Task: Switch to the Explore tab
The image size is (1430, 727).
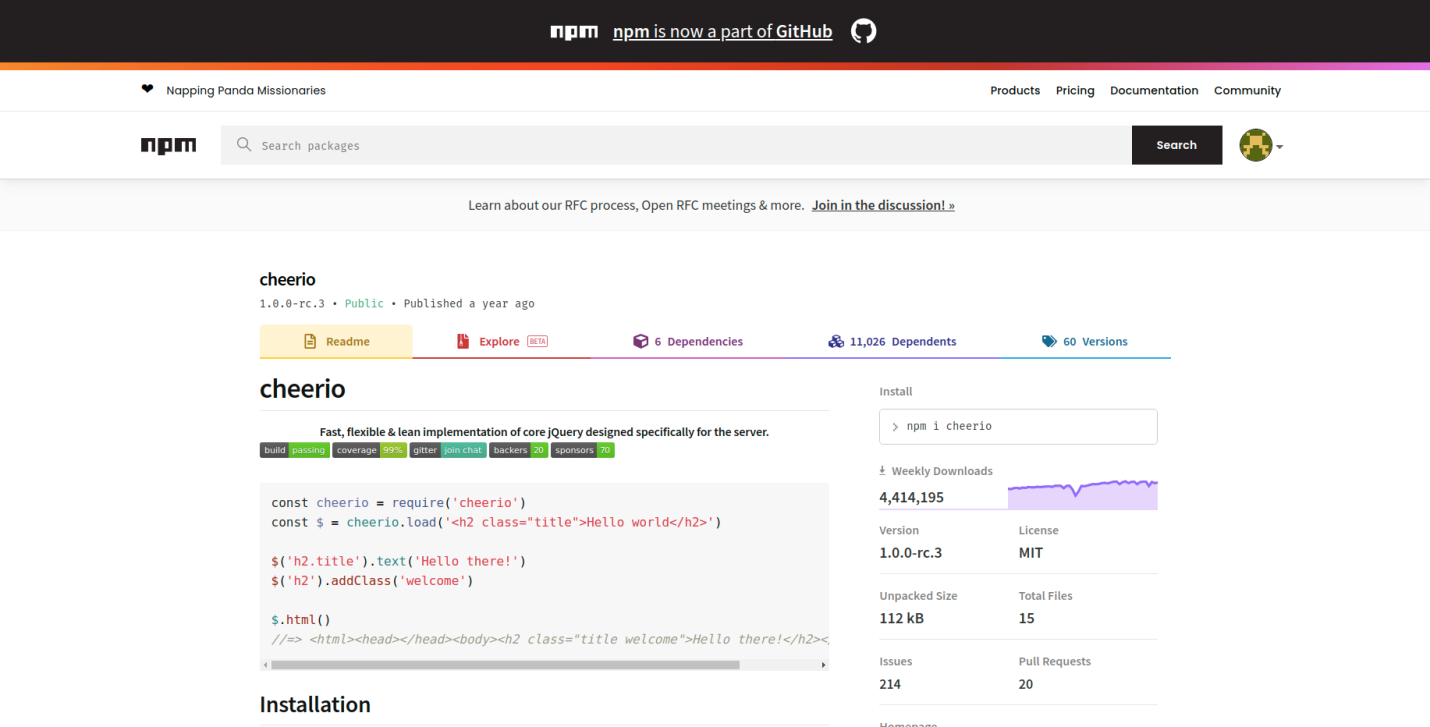Action: (x=501, y=341)
